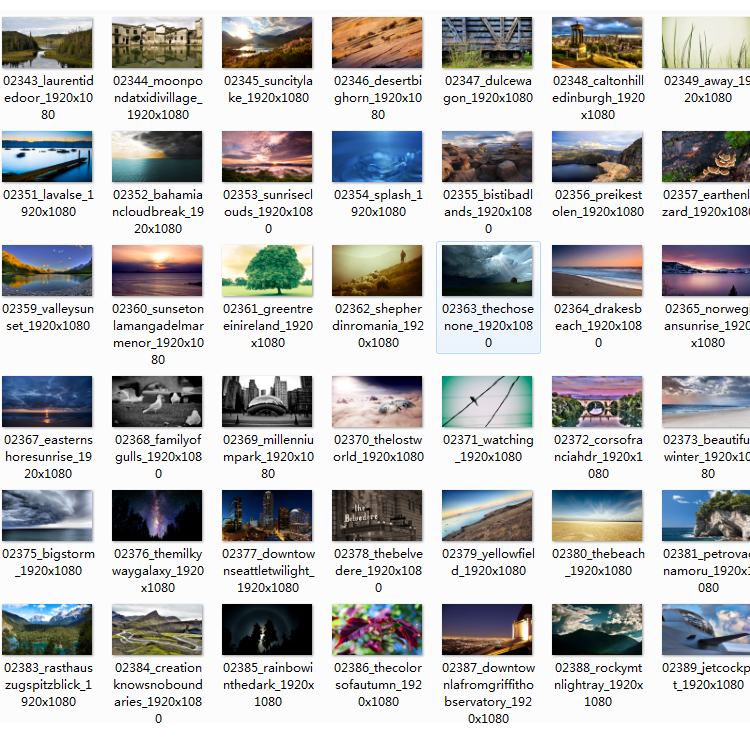Click the 02379_yellowfield thumbnail
750x750 pixels.
(x=487, y=515)
